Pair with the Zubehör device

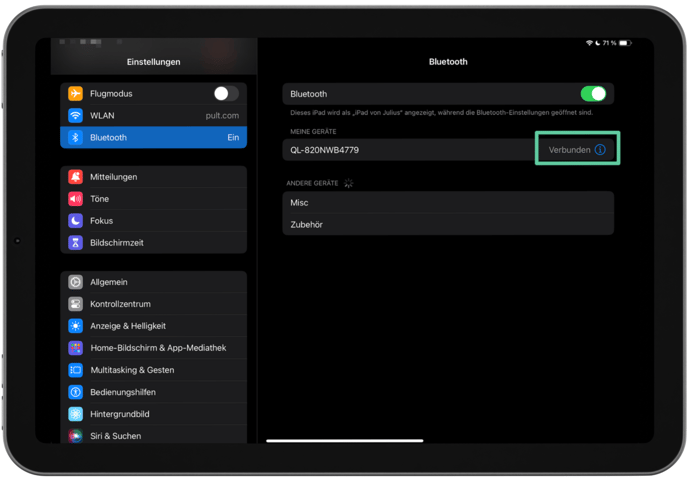448,224
